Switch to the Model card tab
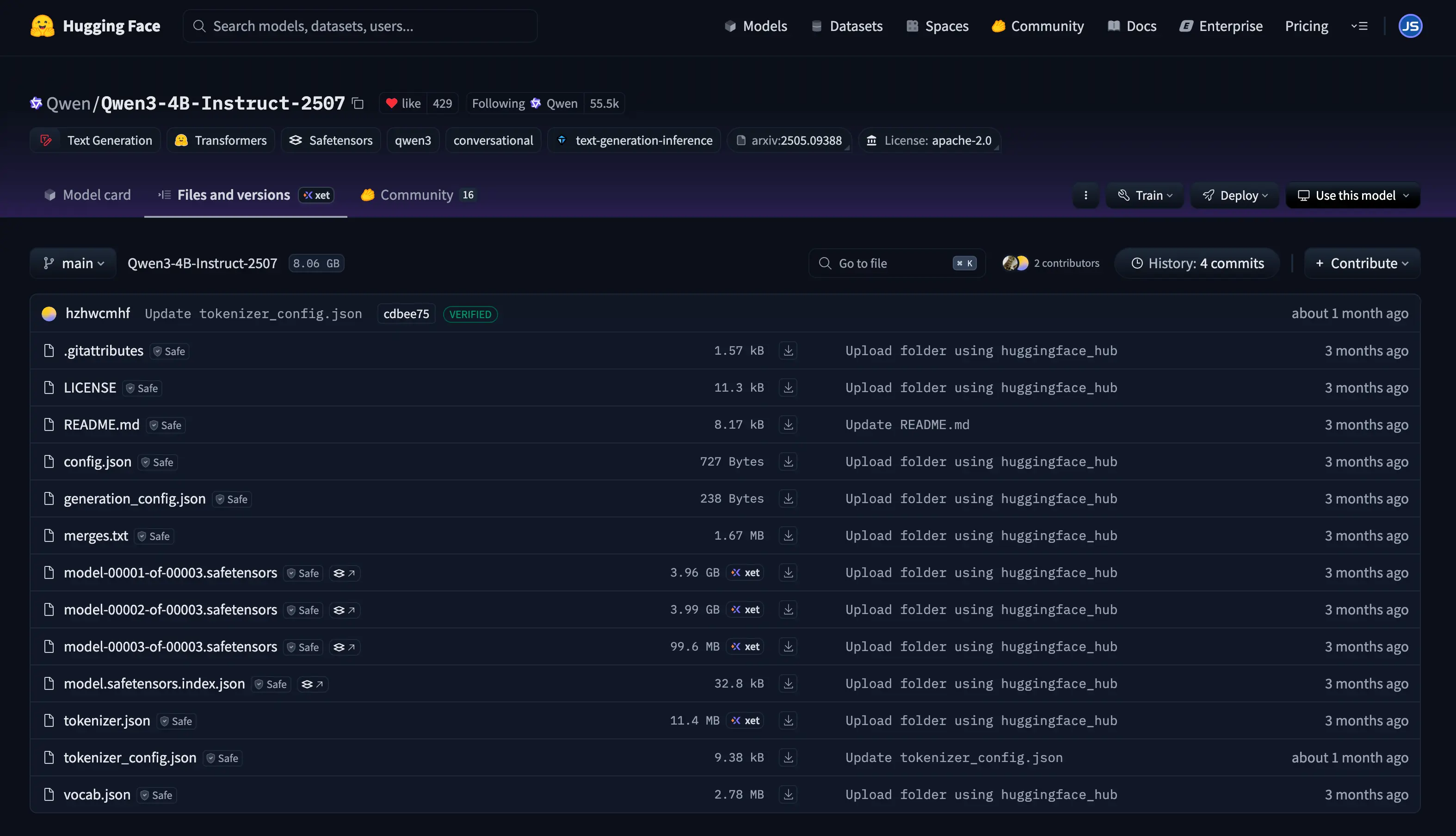The image size is (1456, 836). (x=87, y=195)
